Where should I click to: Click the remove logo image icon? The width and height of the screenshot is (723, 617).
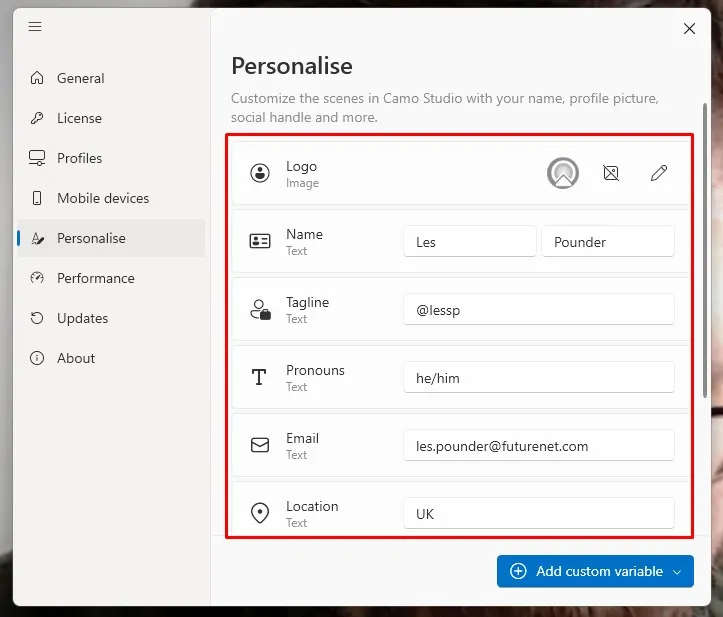pos(611,173)
